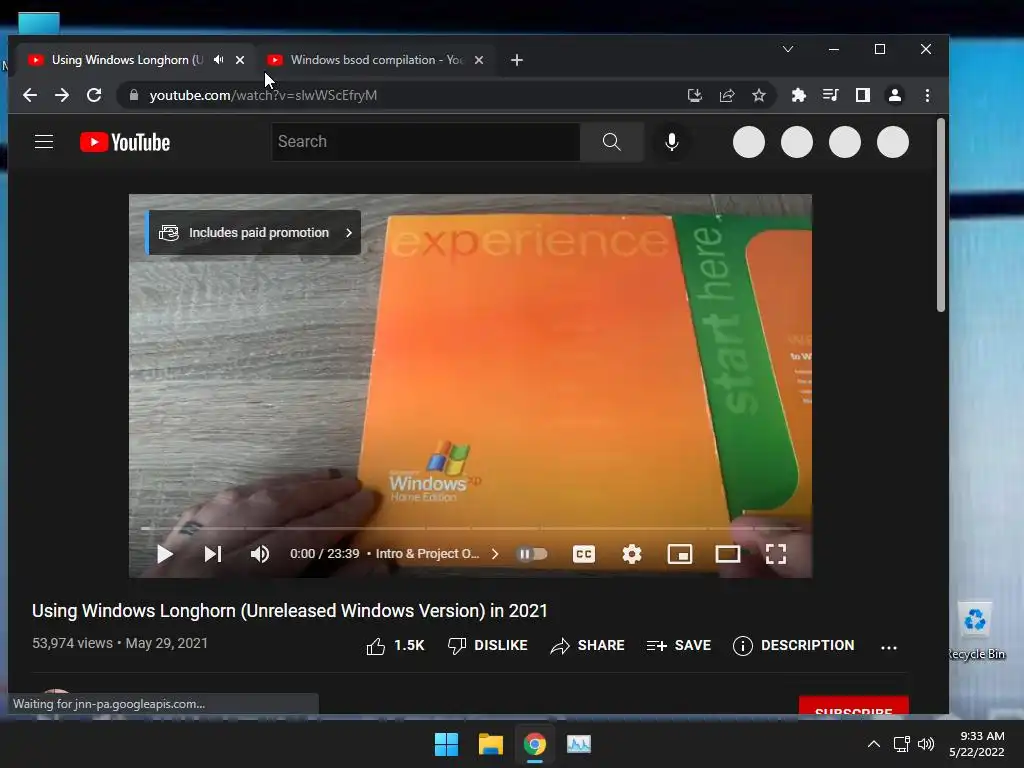
Task: Focus the YouTube search field
Action: point(426,142)
